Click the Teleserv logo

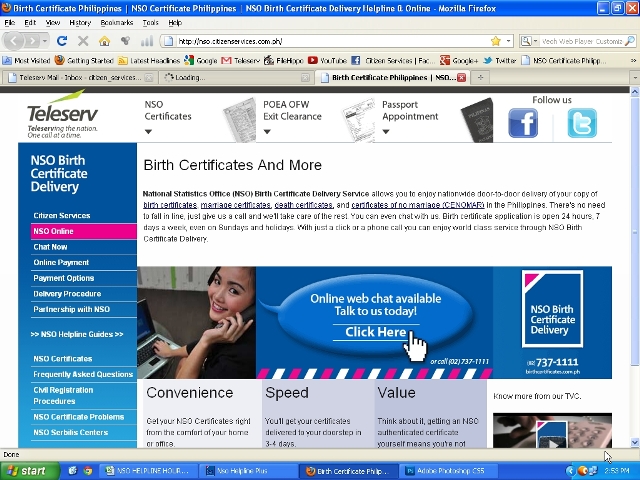[x=62, y=115]
